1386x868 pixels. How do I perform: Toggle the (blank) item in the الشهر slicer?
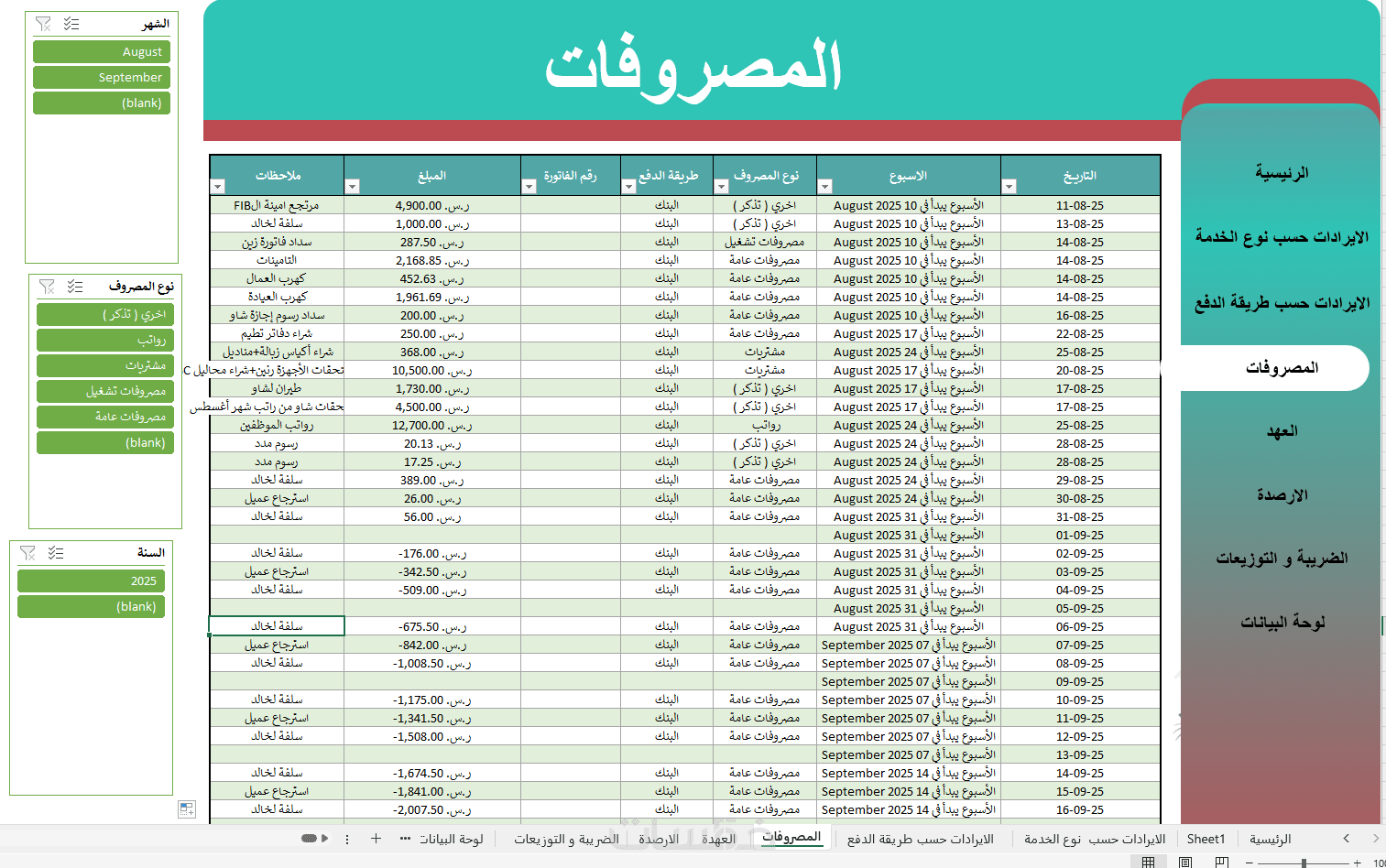coord(102,103)
